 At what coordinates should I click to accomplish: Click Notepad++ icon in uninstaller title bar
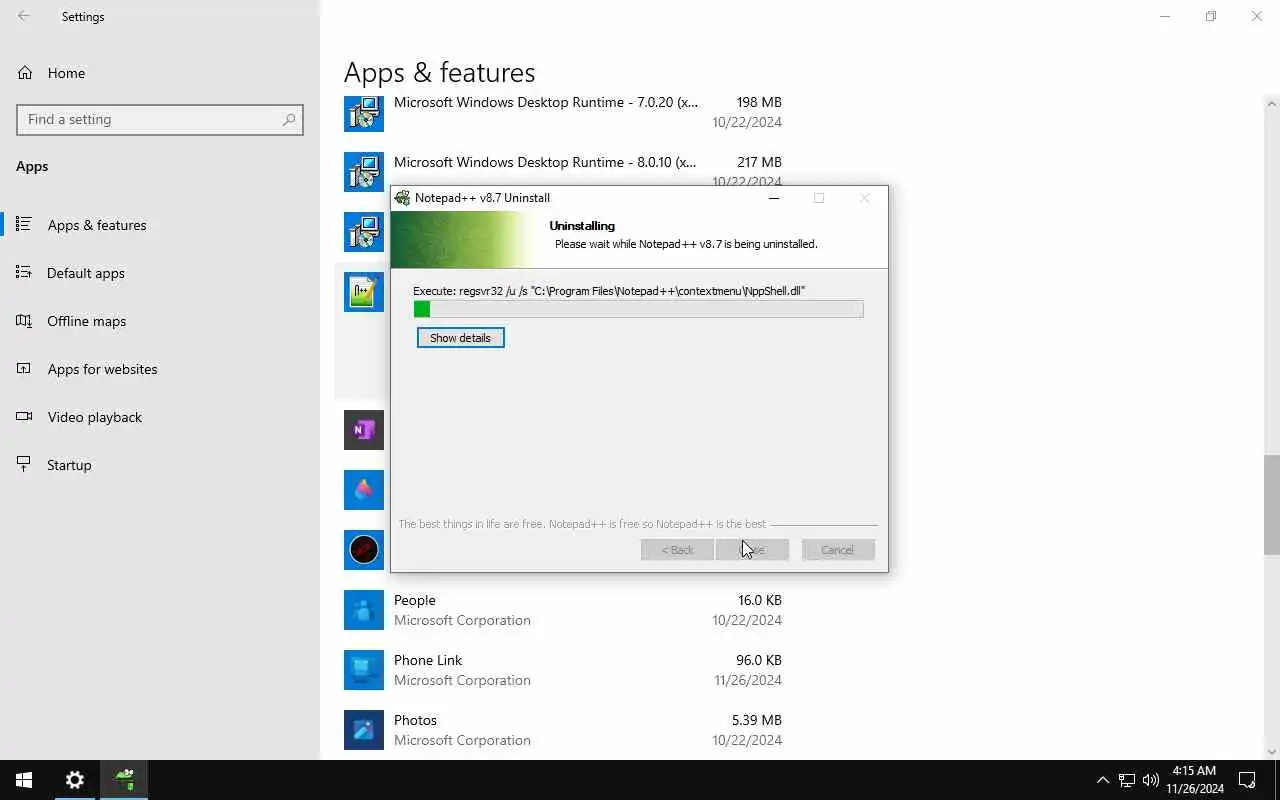[x=402, y=198]
